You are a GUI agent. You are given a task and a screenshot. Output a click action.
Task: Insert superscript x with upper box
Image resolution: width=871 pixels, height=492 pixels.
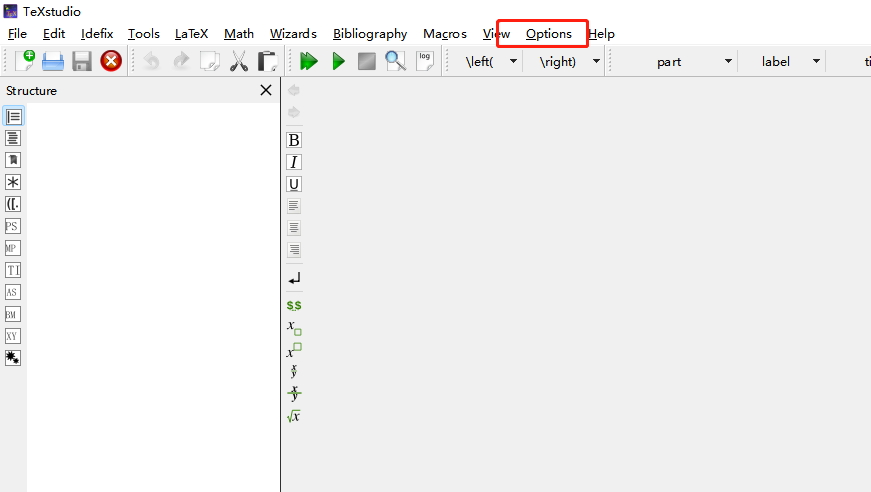point(294,350)
